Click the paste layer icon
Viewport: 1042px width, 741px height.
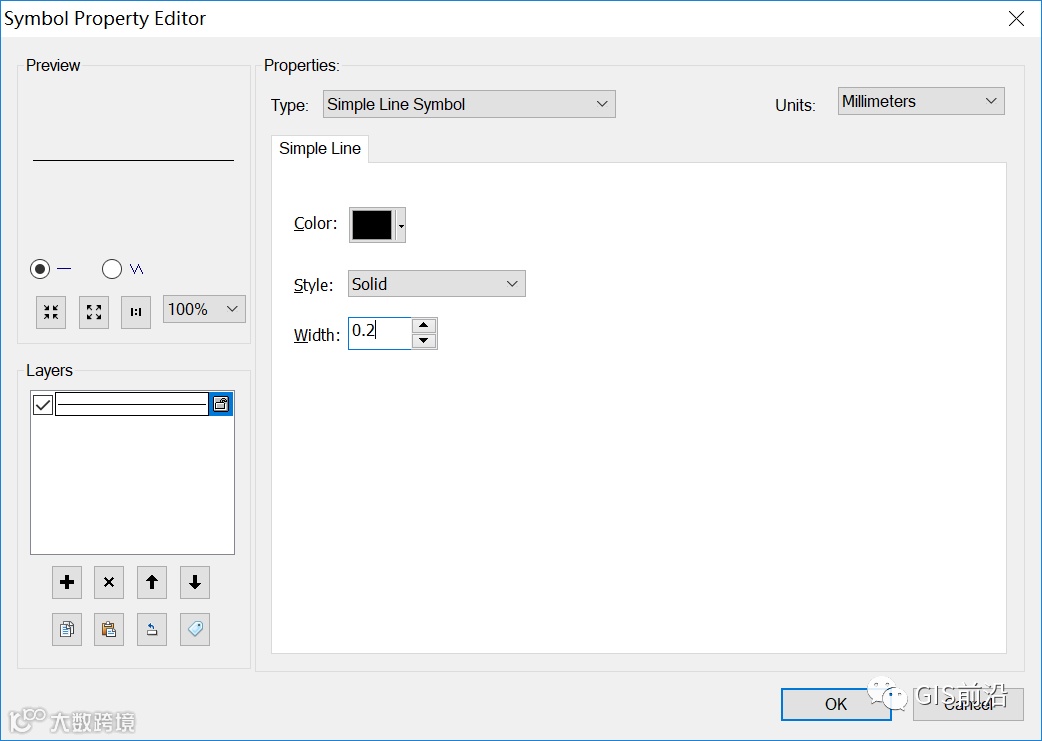(109, 629)
